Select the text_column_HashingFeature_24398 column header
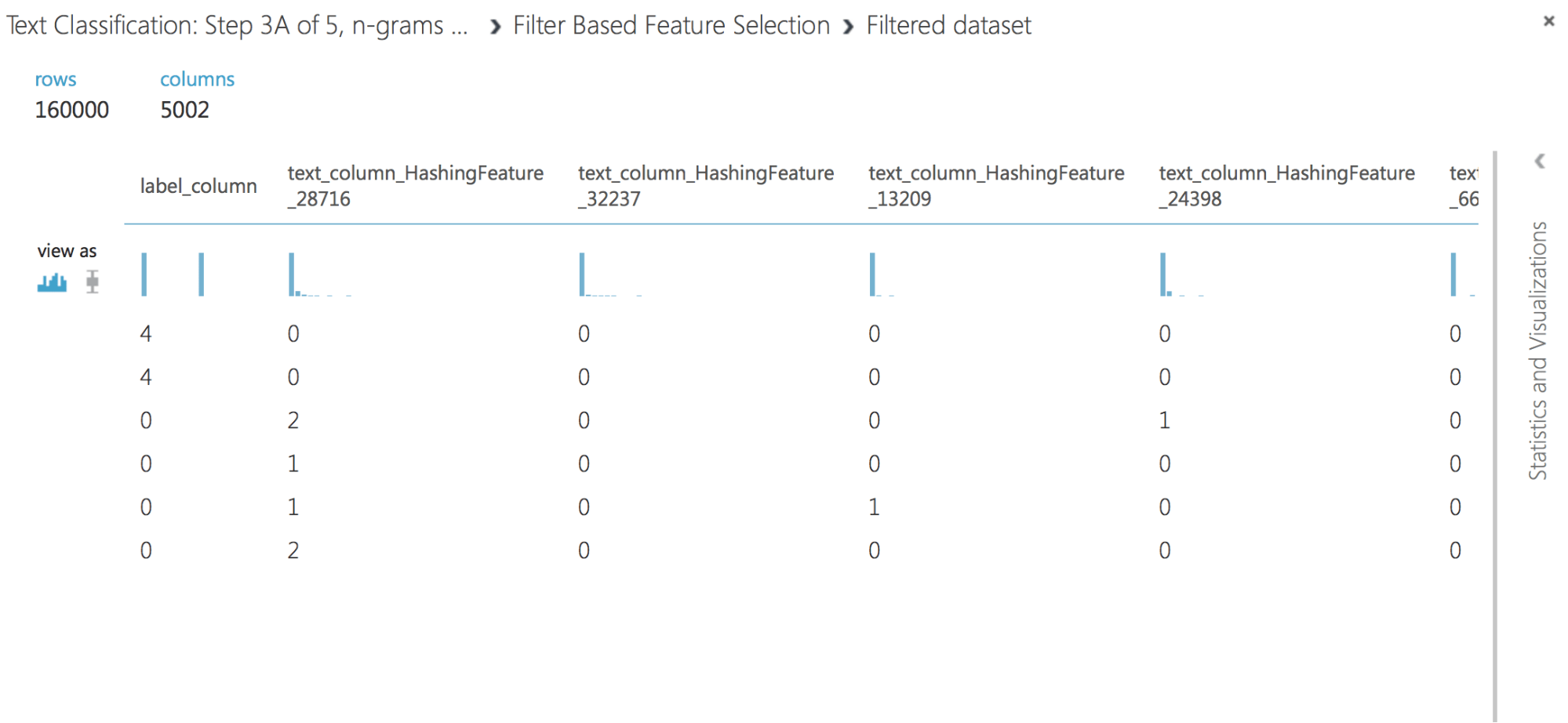The image size is (1568, 723). point(1286,186)
